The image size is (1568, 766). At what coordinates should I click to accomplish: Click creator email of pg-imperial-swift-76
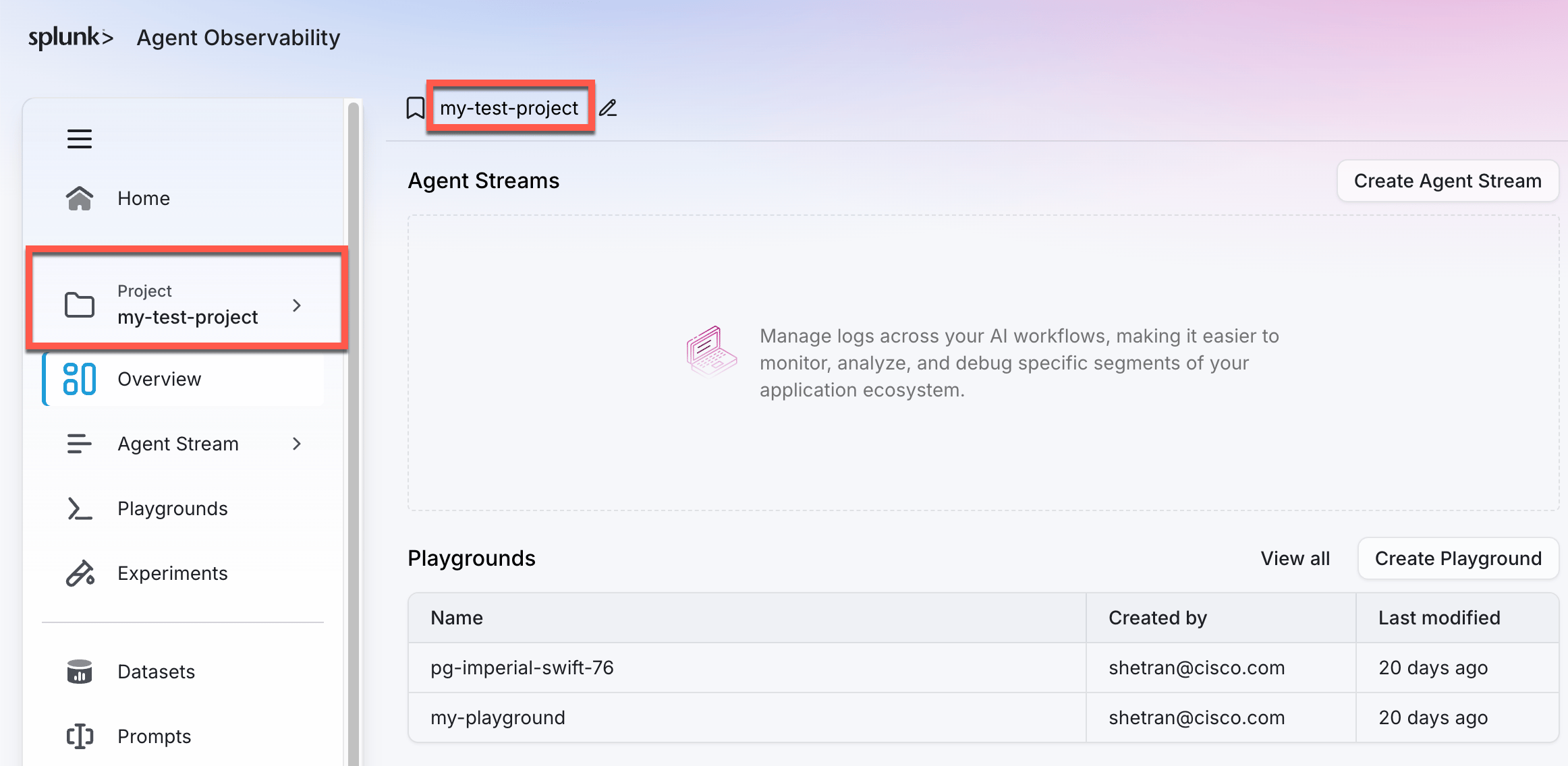[x=1197, y=668]
